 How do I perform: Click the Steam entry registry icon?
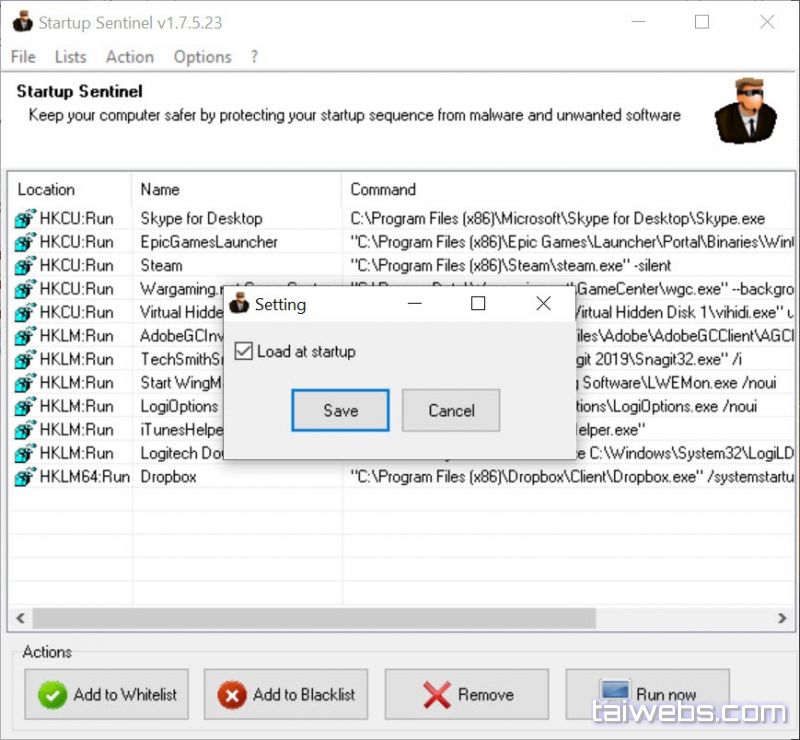click(25, 266)
